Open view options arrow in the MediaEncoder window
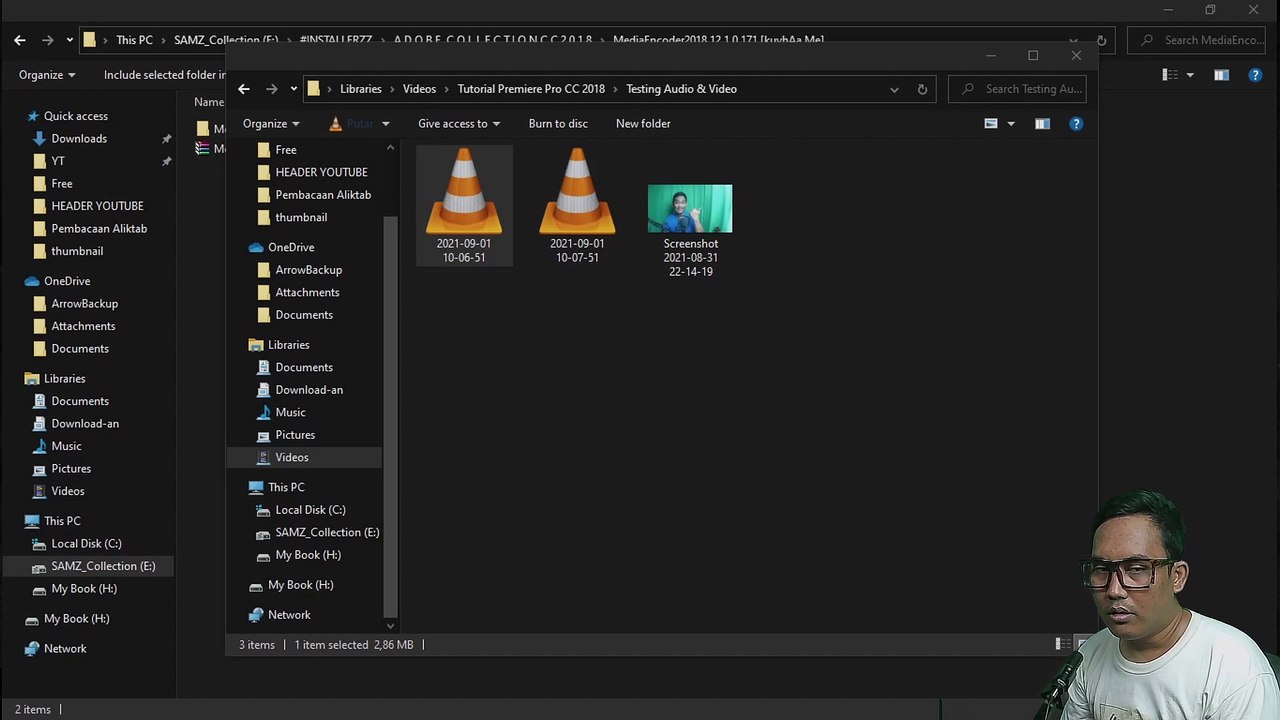 [x=1190, y=75]
